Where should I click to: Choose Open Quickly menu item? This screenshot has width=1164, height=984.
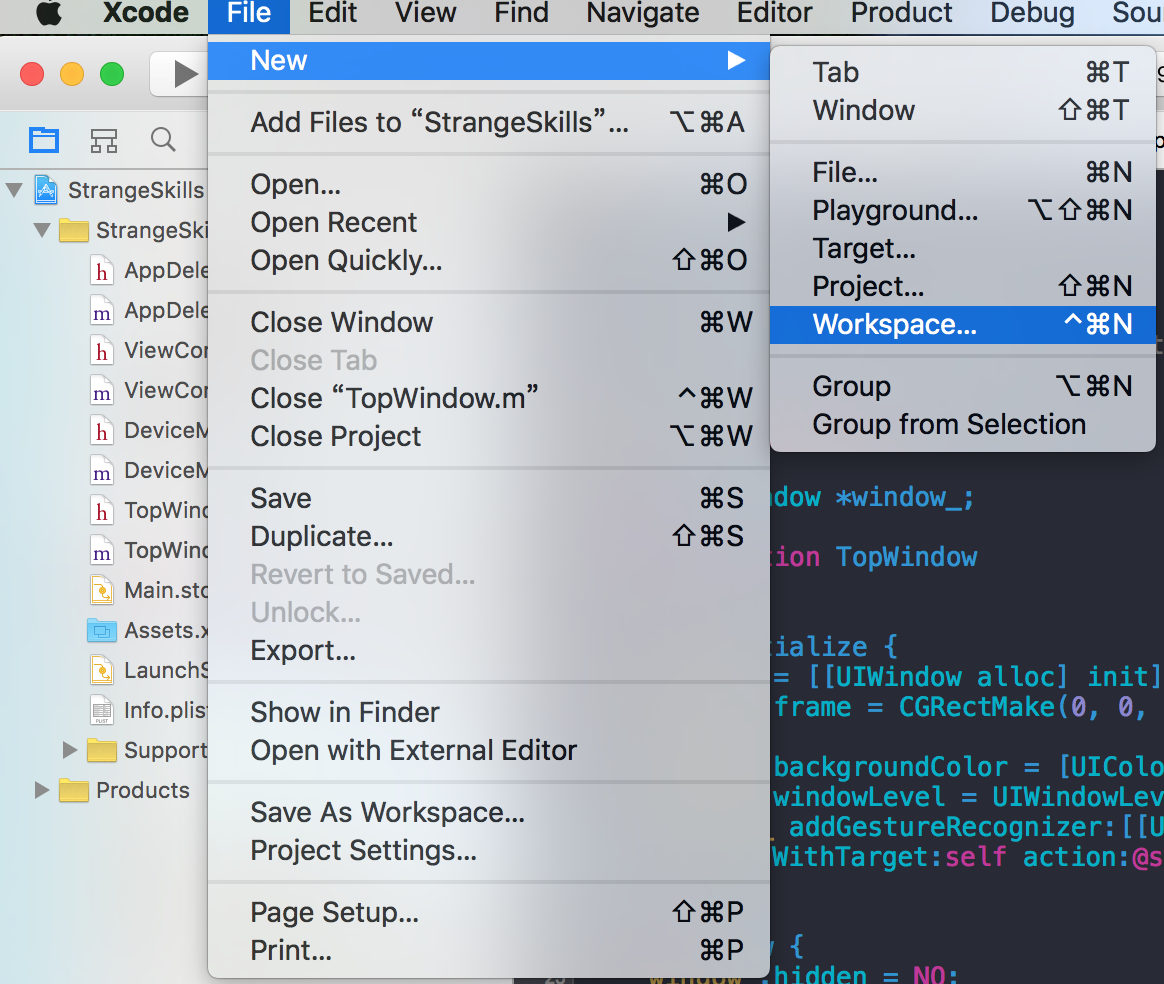point(488,260)
